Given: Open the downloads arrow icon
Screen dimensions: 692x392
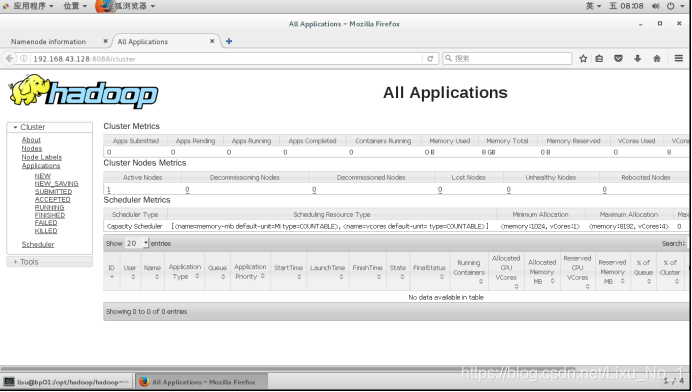Looking at the screenshot, I should tap(637, 58).
